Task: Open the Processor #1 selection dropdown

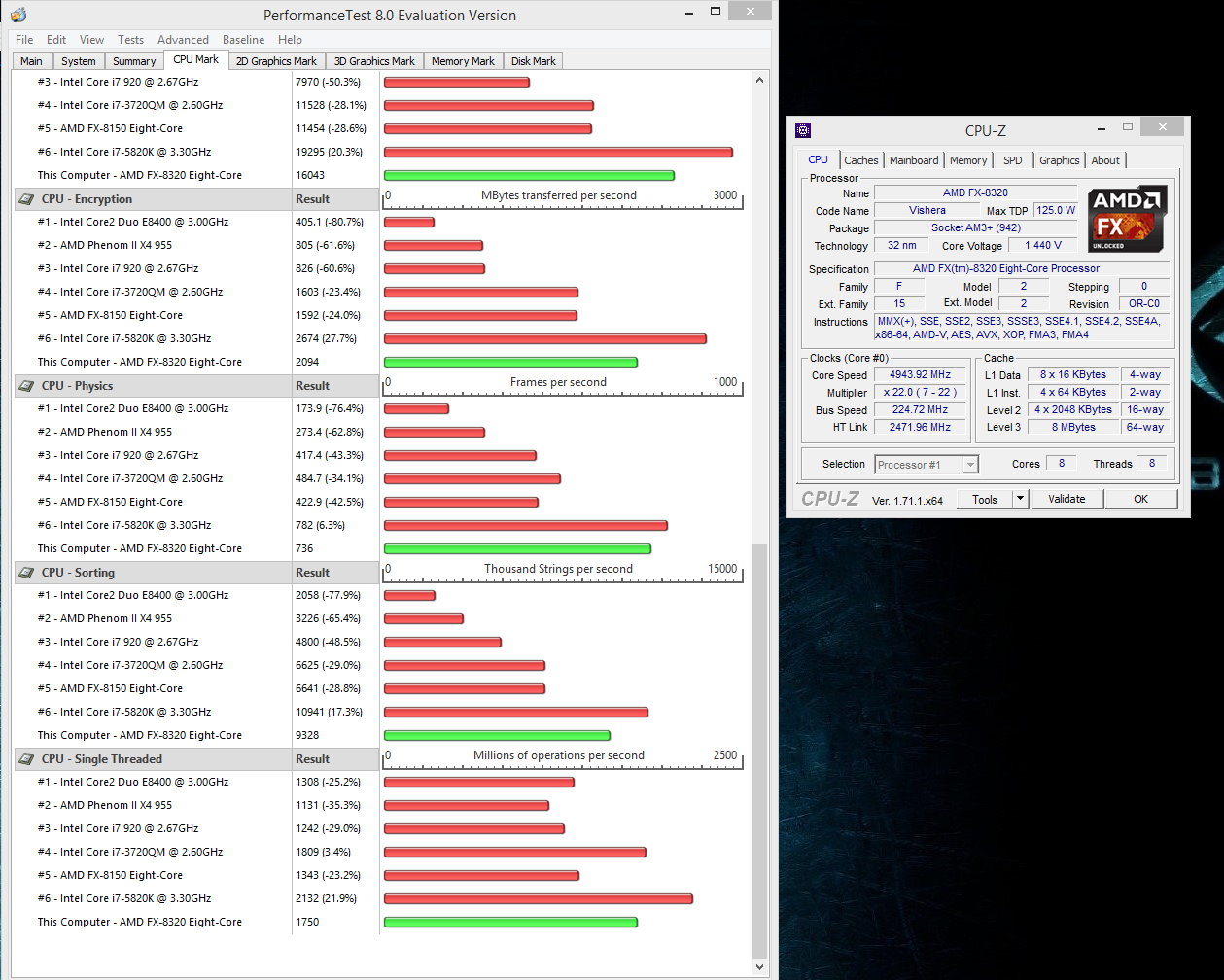Action: pos(927,465)
